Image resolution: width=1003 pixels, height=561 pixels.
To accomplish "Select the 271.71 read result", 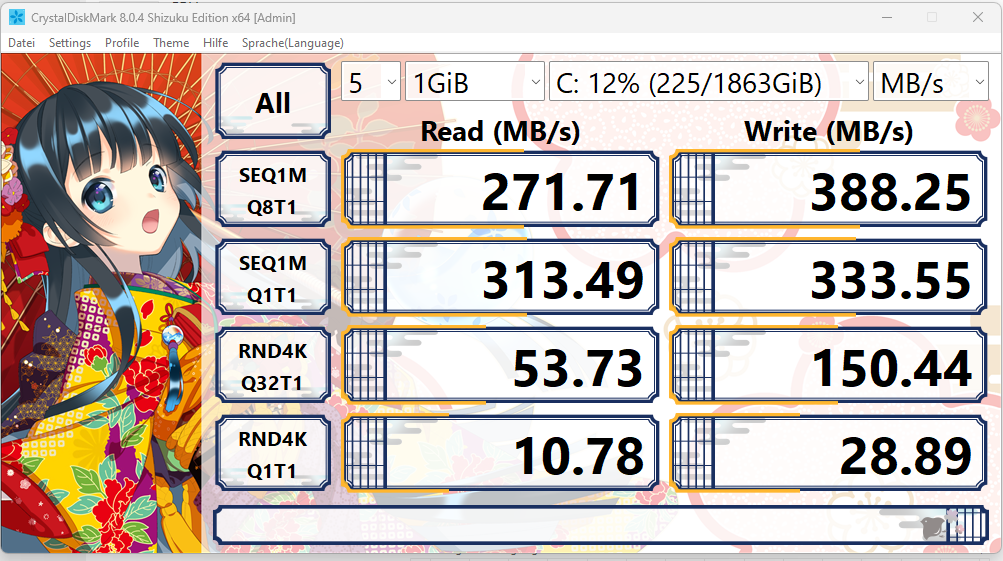I will pyautogui.click(x=501, y=189).
